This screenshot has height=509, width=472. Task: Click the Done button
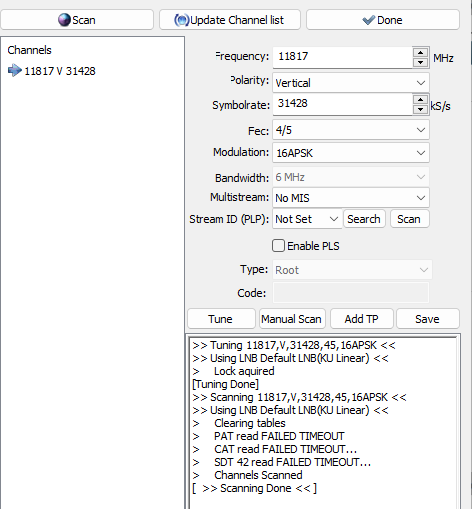[x=383, y=20]
